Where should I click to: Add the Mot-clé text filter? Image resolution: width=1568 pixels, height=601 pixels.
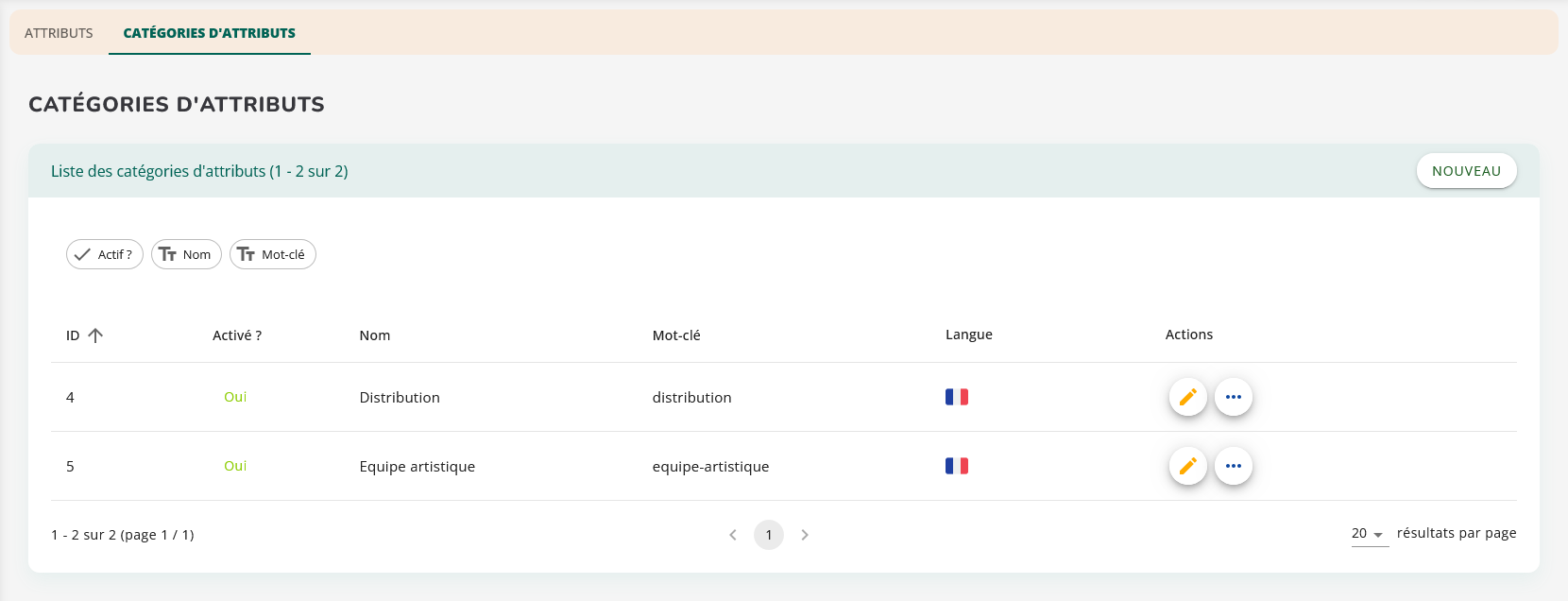(x=273, y=254)
